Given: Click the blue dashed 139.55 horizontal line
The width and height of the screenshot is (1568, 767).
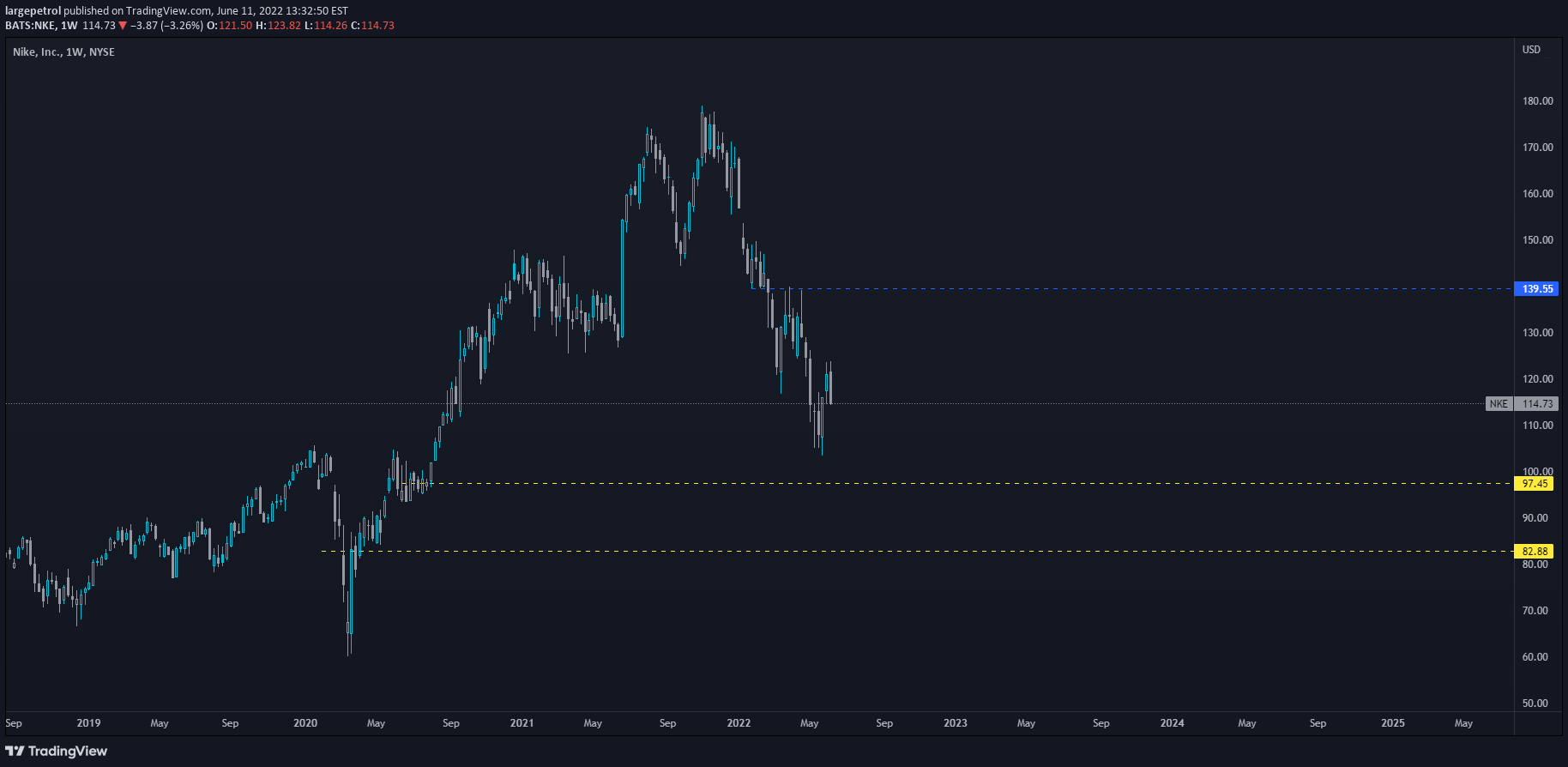Looking at the screenshot, I should click(x=1131, y=289).
